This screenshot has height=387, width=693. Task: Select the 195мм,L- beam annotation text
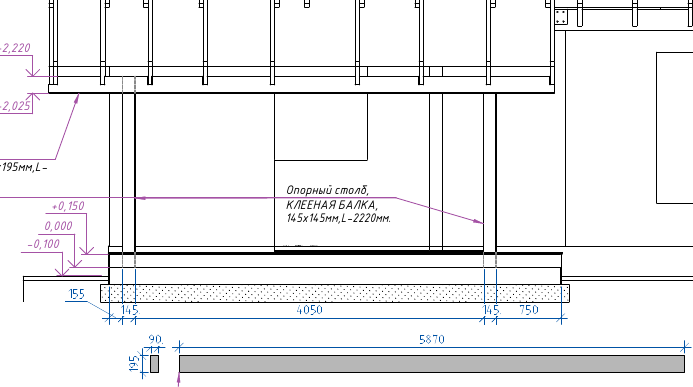23,167
